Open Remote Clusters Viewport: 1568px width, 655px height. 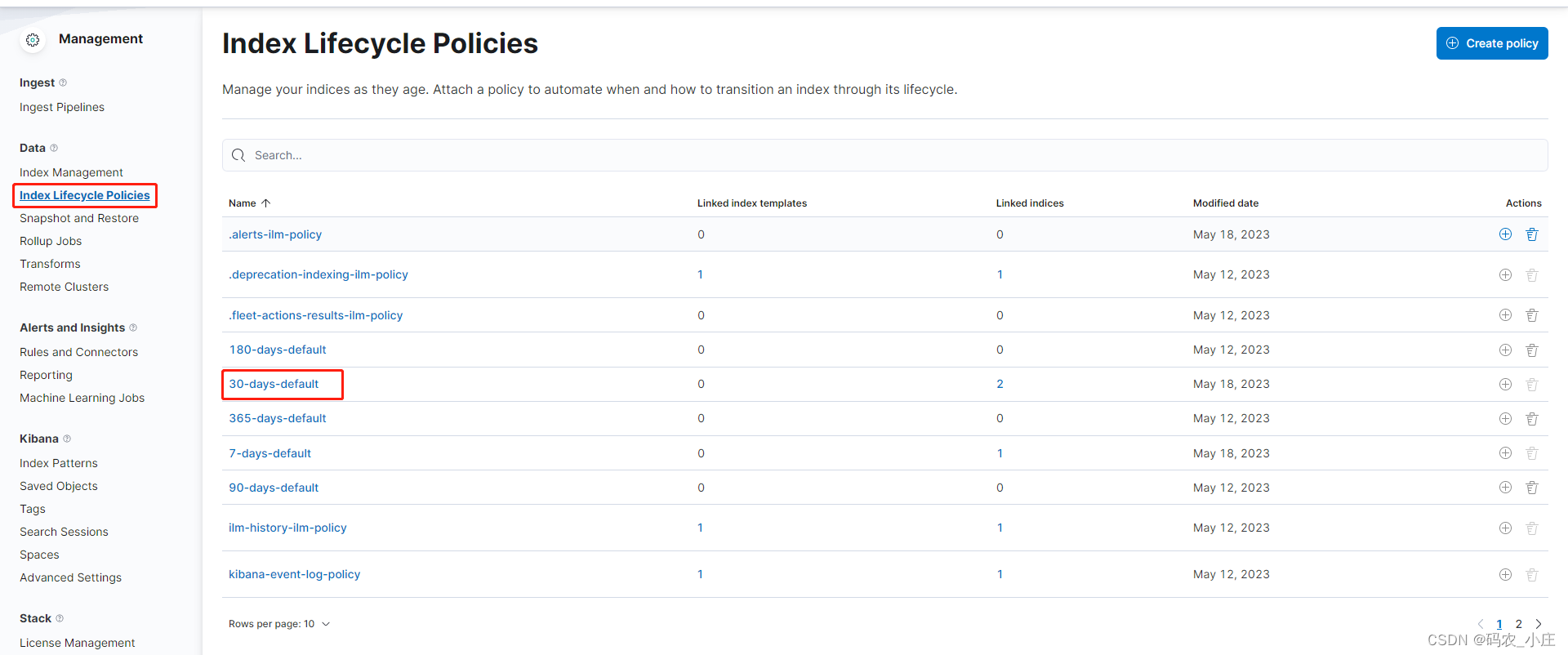(x=64, y=287)
